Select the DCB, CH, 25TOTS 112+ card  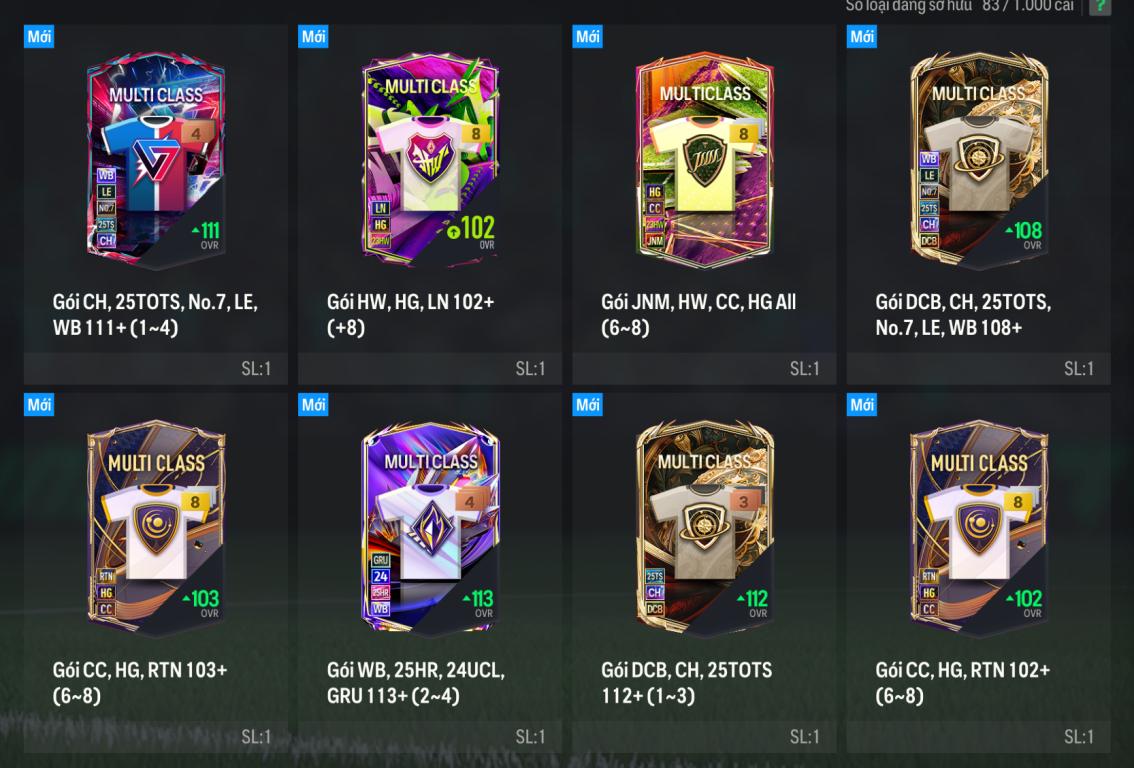click(704, 528)
